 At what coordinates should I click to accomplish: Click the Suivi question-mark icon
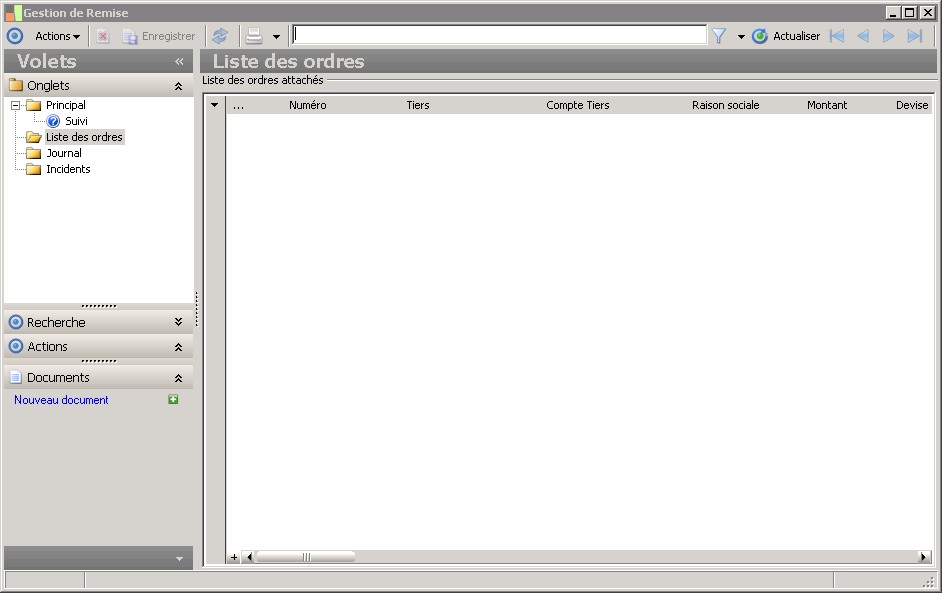tap(53, 121)
